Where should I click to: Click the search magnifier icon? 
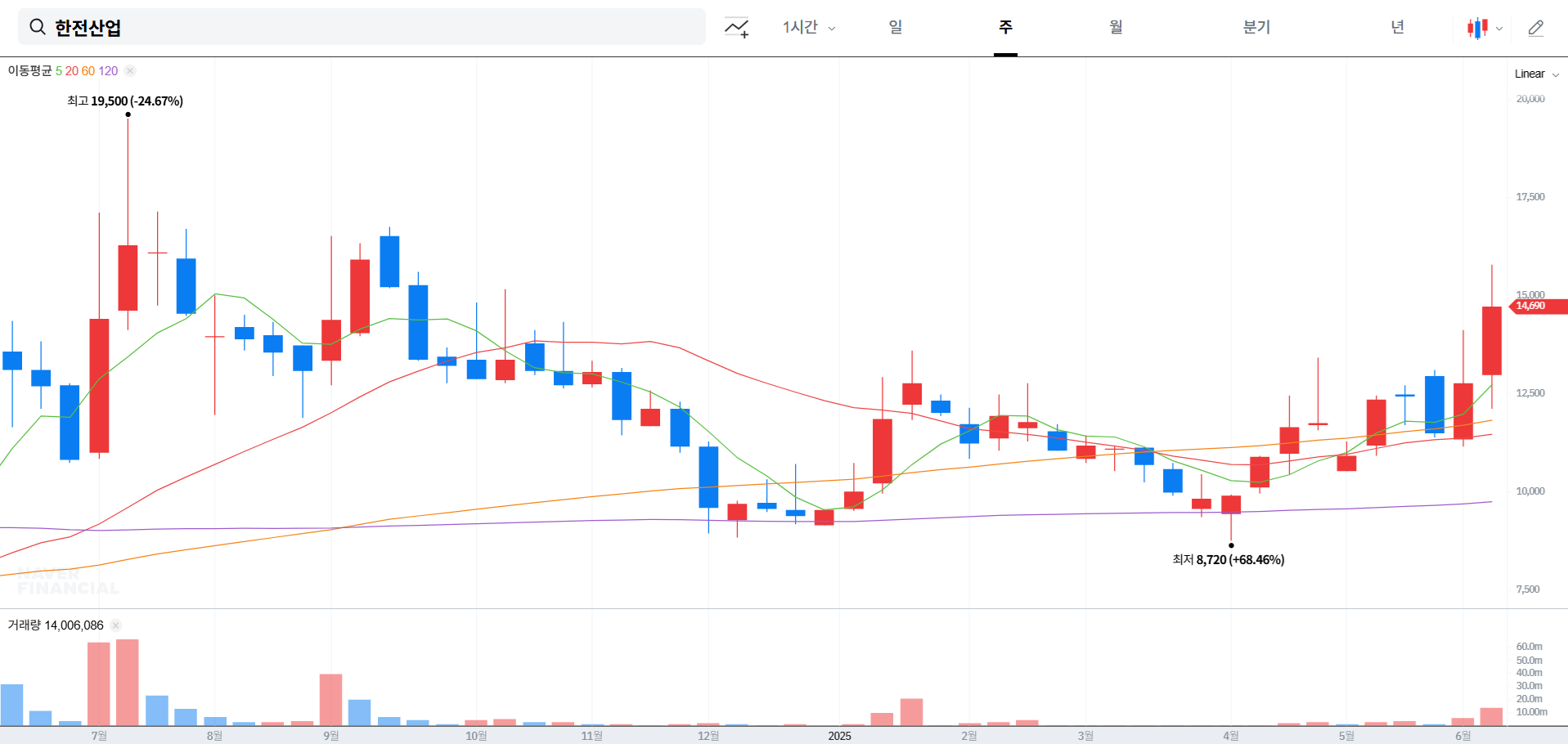pos(37,27)
